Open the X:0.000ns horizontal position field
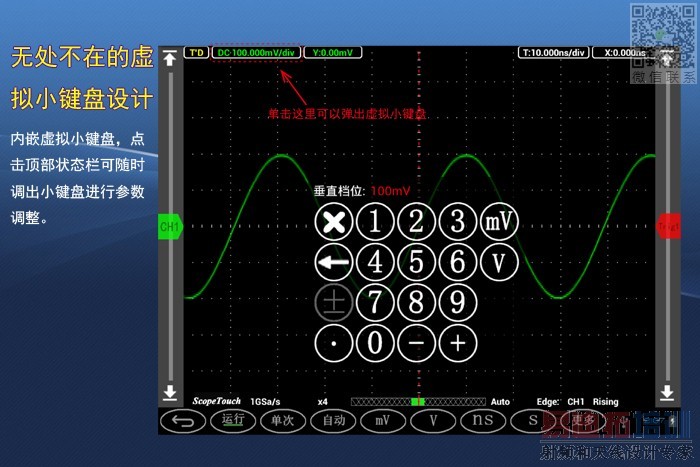The image size is (700, 467). click(625, 53)
